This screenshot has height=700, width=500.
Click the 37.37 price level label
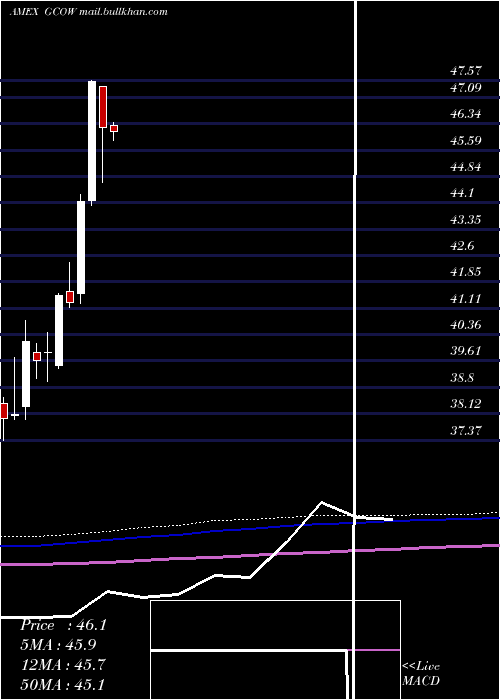point(466,430)
